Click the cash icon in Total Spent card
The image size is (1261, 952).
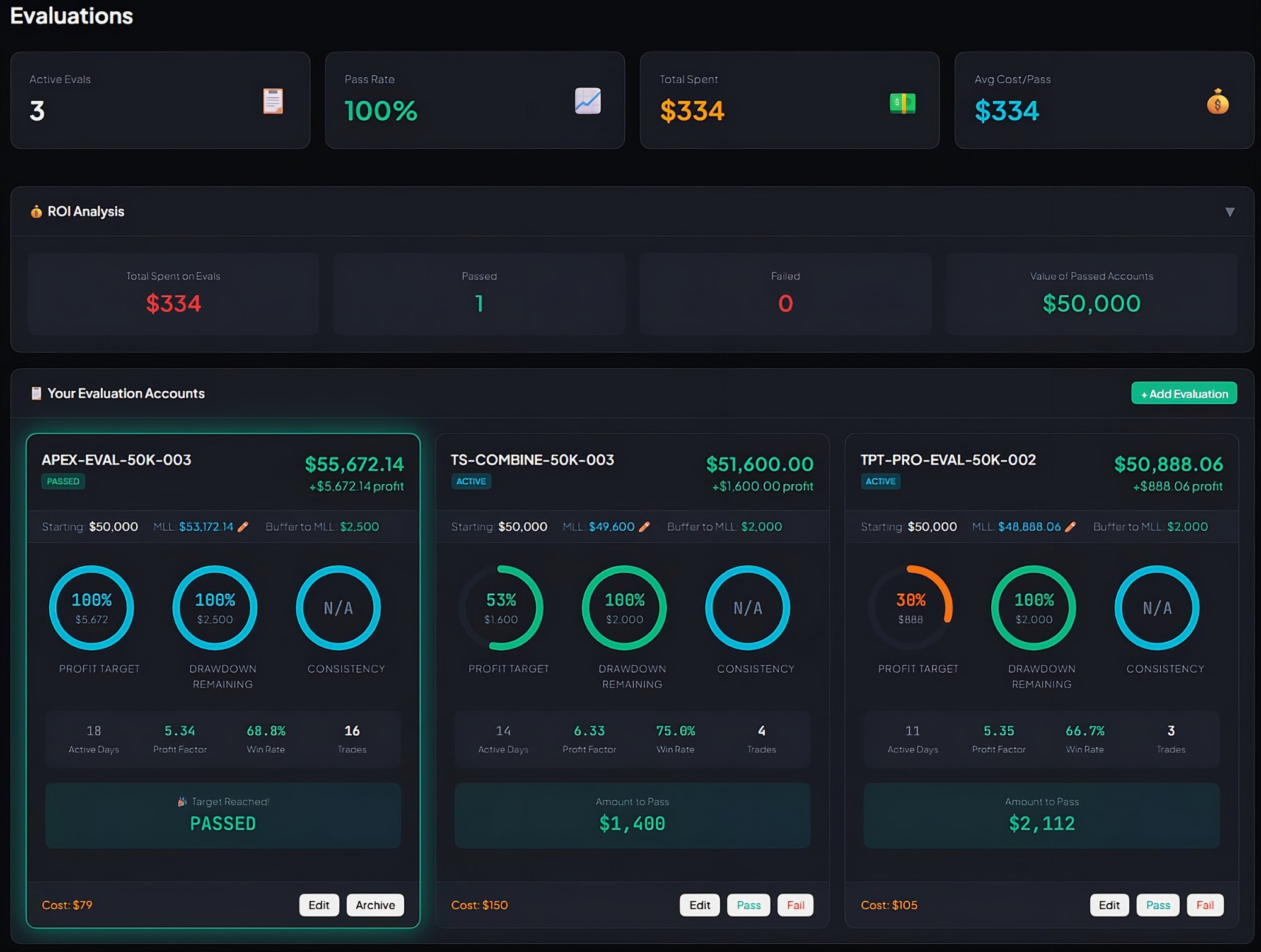pyautogui.click(x=902, y=103)
